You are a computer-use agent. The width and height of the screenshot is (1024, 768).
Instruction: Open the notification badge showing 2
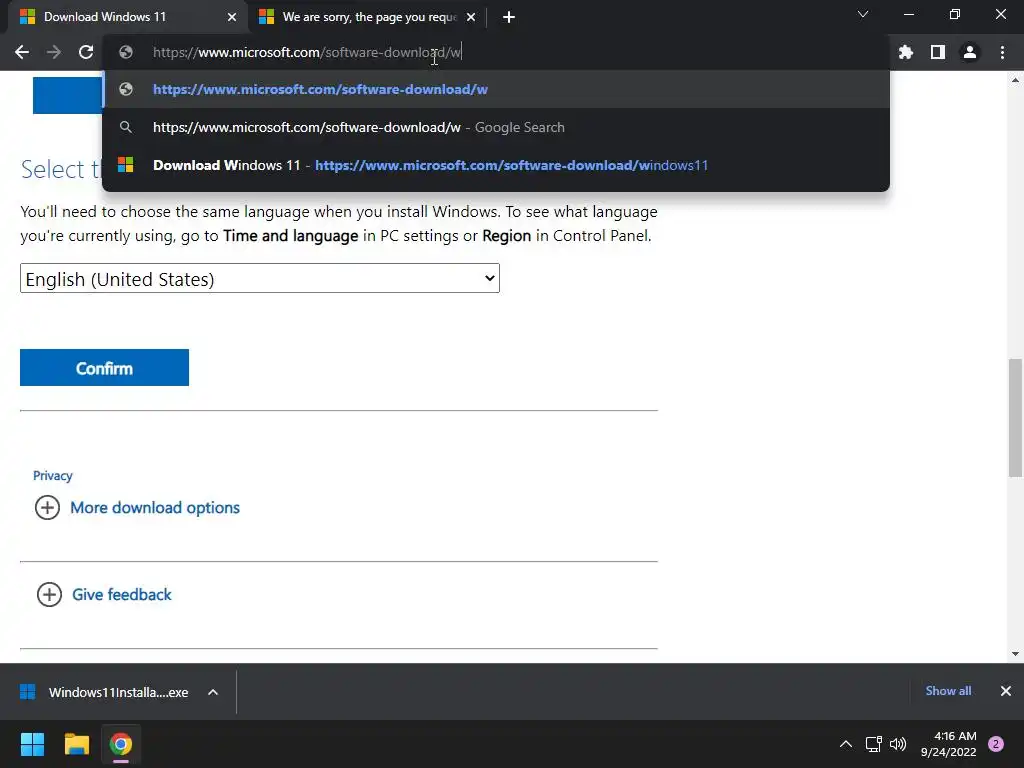click(996, 744)
